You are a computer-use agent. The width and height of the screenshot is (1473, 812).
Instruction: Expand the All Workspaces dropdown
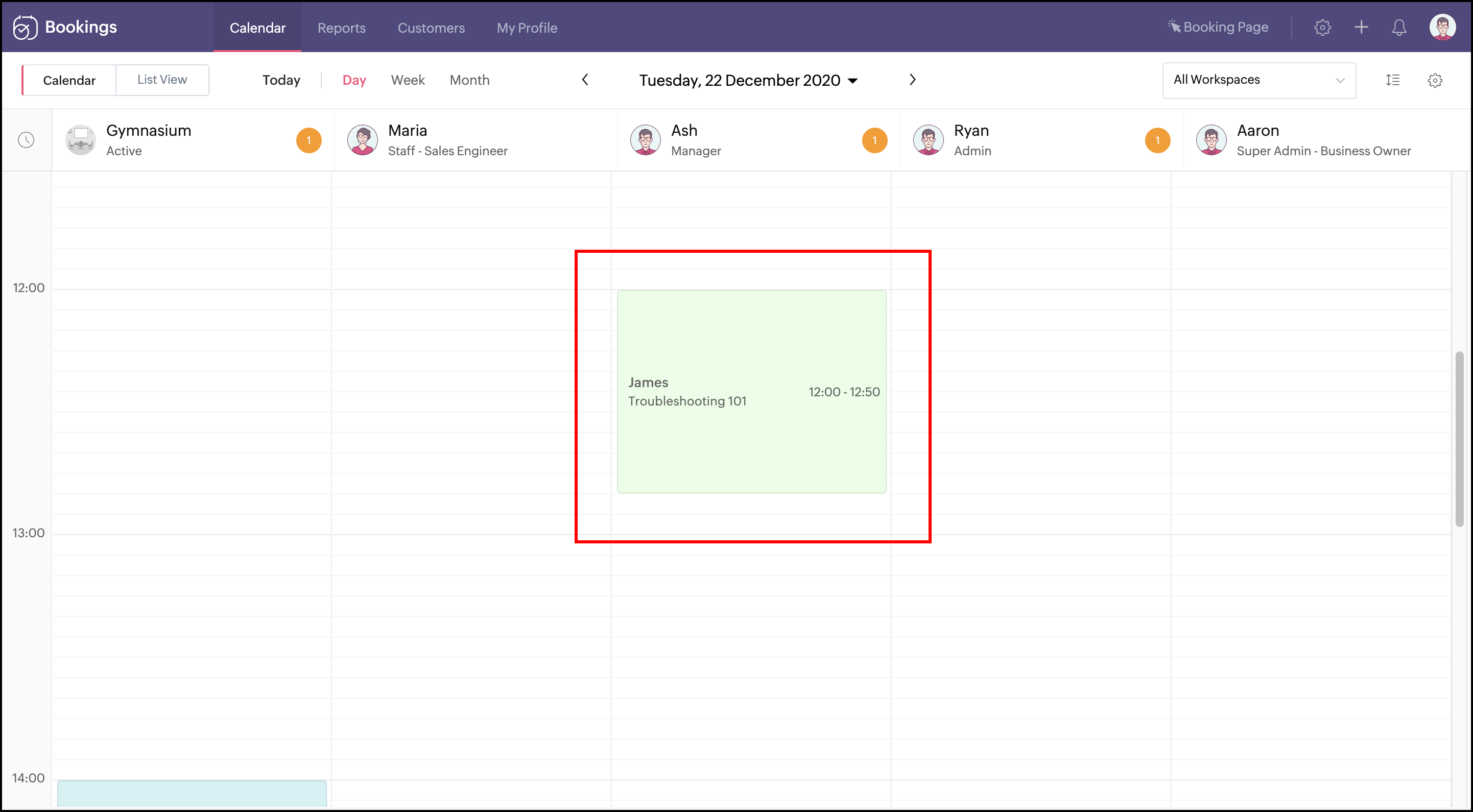pyautogui.click(x=1258, y=80)
